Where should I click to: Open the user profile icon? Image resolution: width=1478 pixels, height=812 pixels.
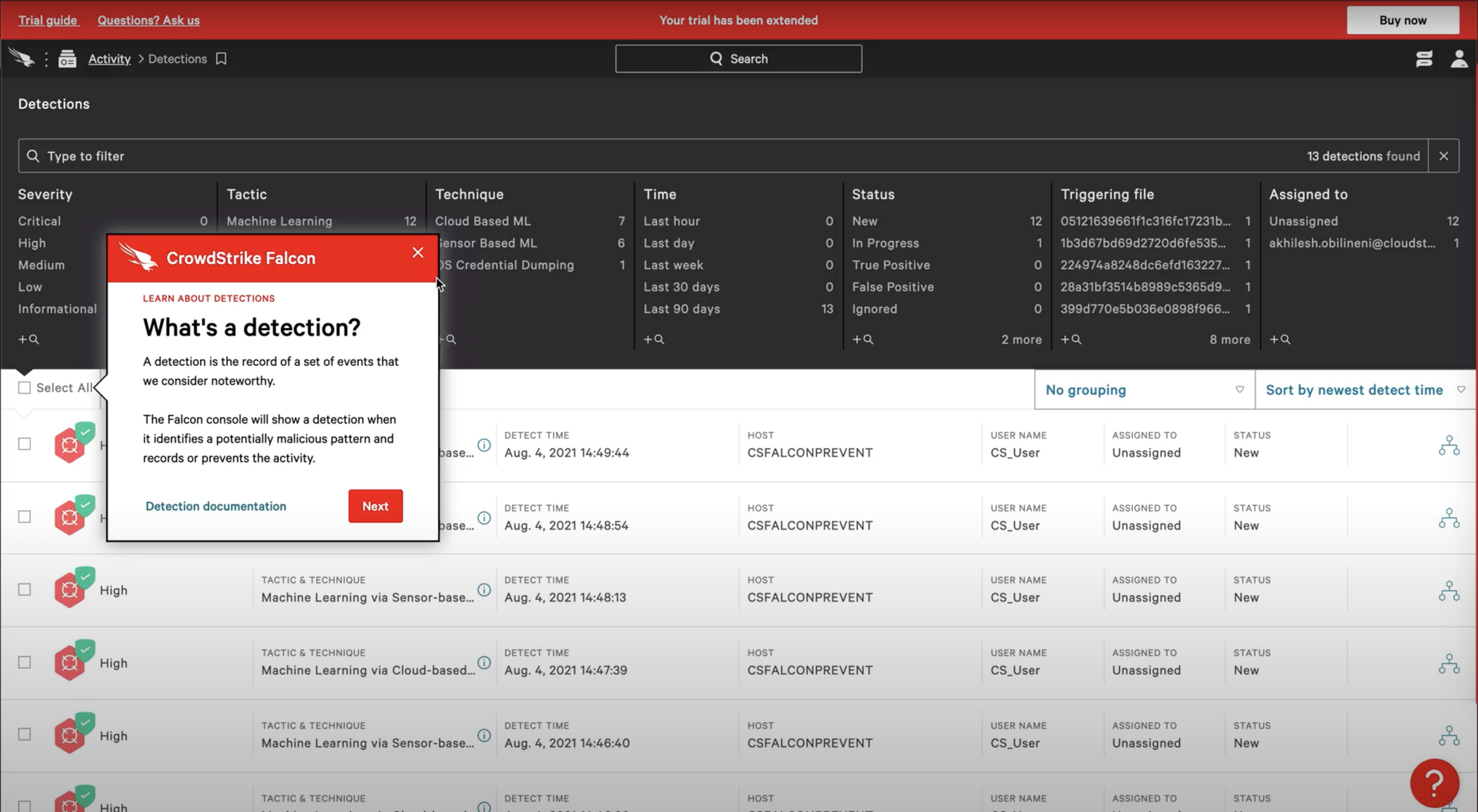click(1459, 59)
